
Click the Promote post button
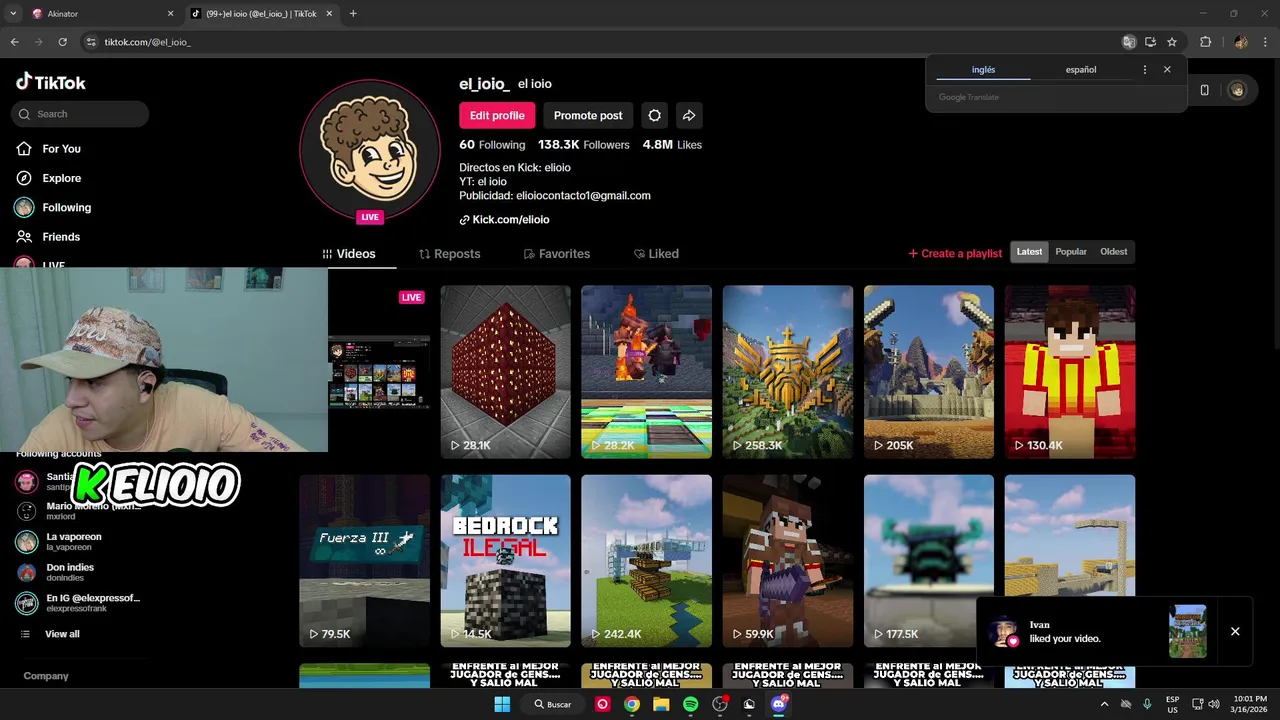[588, 115]
